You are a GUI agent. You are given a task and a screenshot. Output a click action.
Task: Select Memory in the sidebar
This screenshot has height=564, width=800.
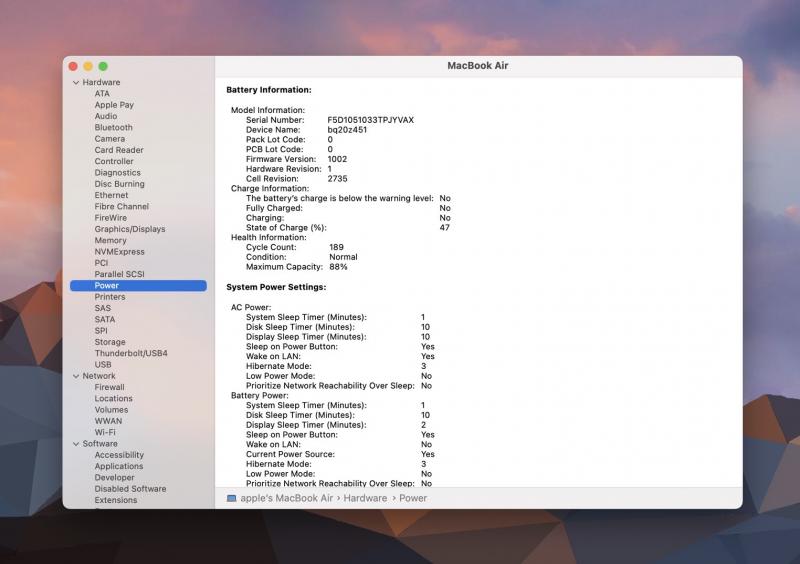(110, 240)
